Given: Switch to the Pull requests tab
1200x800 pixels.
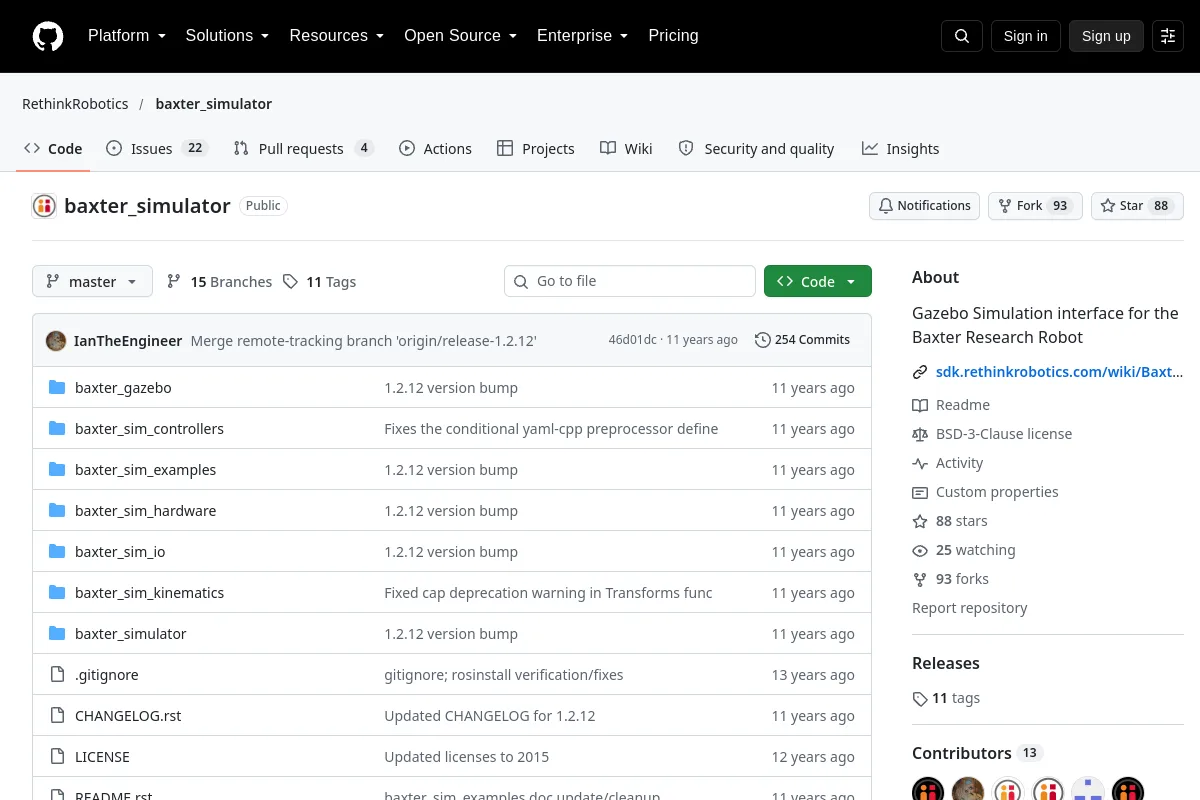Looking at the screenshot, I should tap(303, 149).
